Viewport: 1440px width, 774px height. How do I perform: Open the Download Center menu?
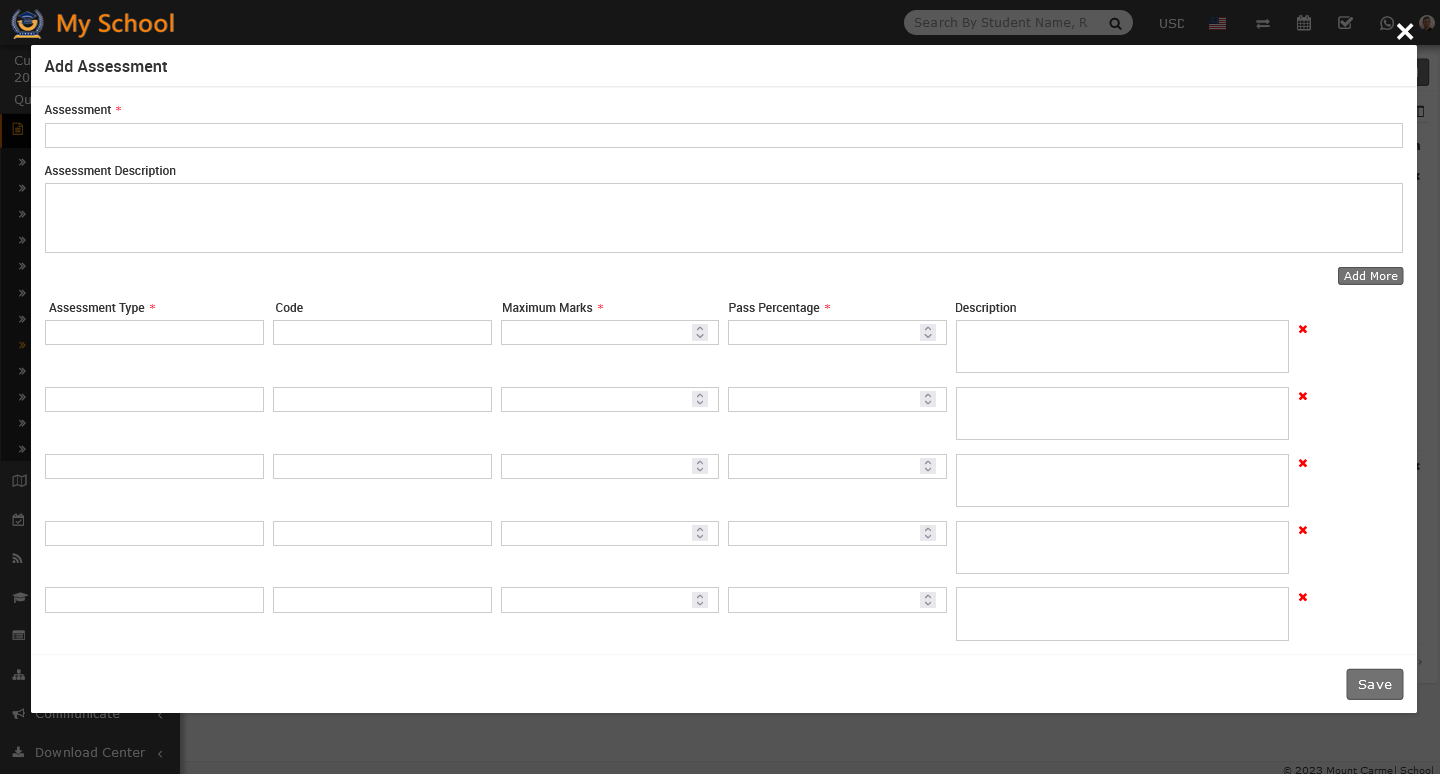90,753
